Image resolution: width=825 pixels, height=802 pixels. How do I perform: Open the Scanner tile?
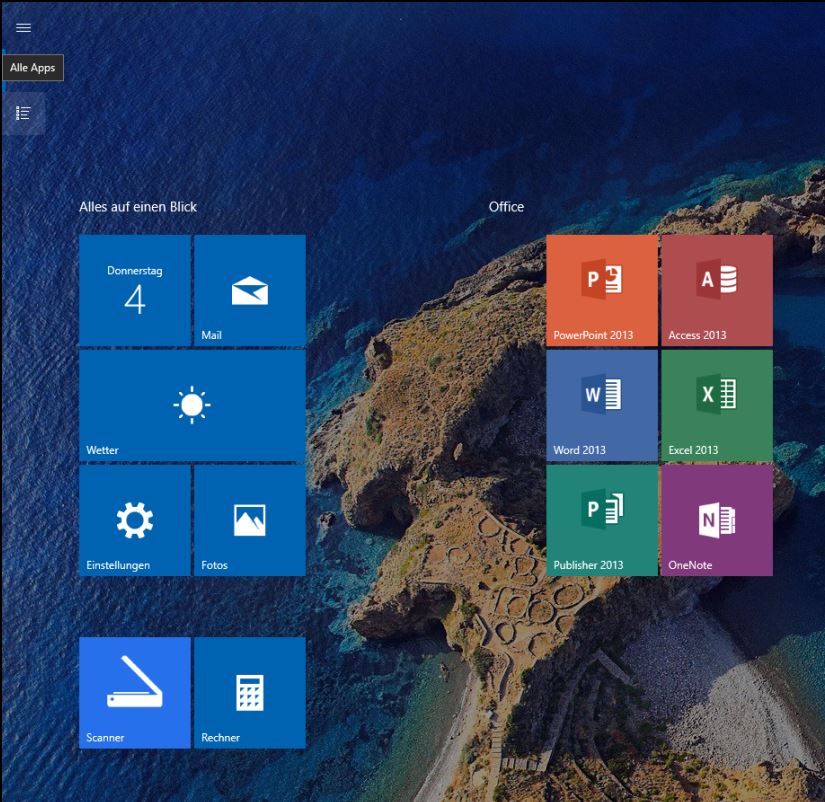(x=135, y=693)
